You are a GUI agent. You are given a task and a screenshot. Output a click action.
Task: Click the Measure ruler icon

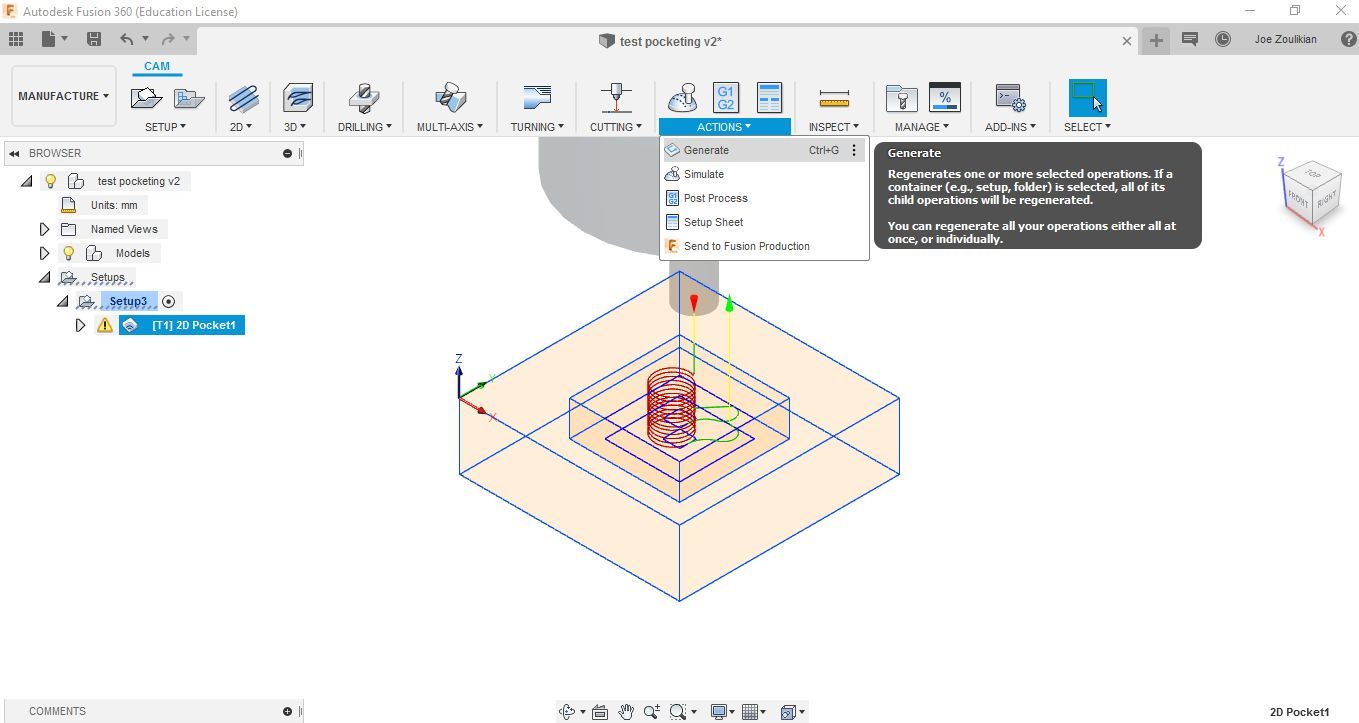[833, 98]
